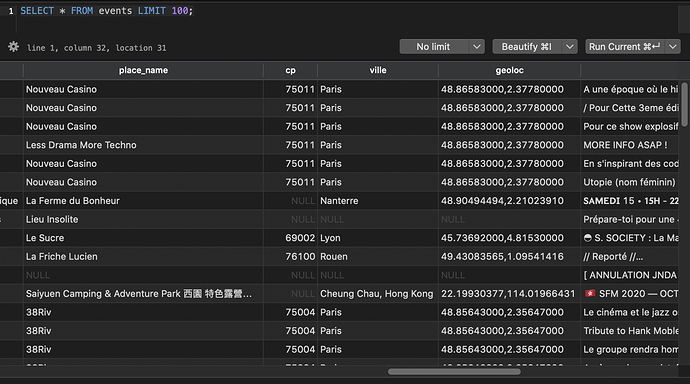
Task: Click the Beautify button
Action: click(527, 47)
